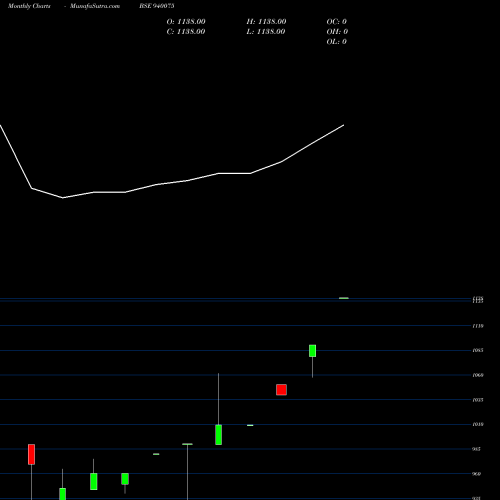Click the latest flat green candle at chart top
This screenshot has height=500, width=500.
tap(344, 298)
